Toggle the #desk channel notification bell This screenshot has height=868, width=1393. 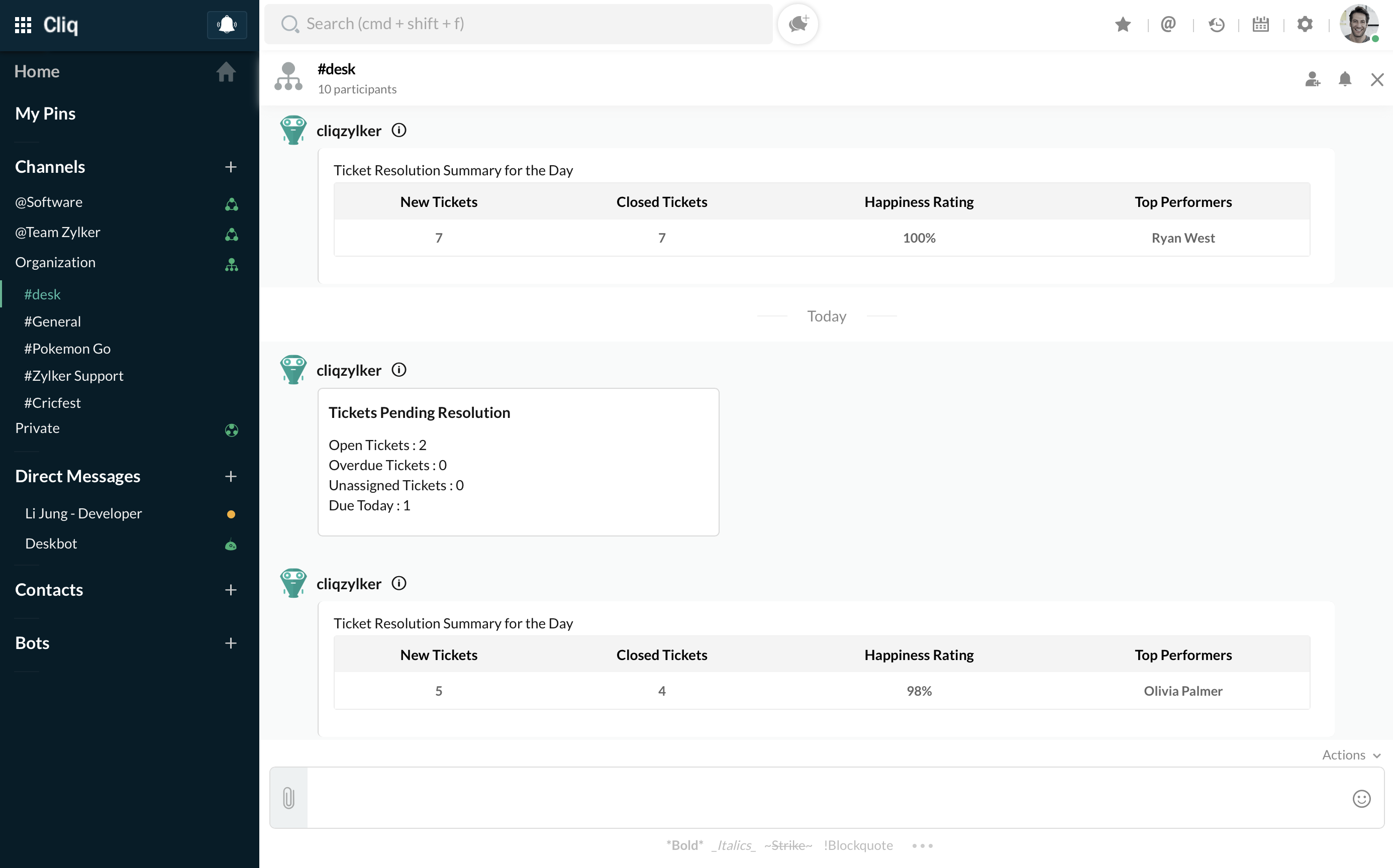(x=1345, y=79)
